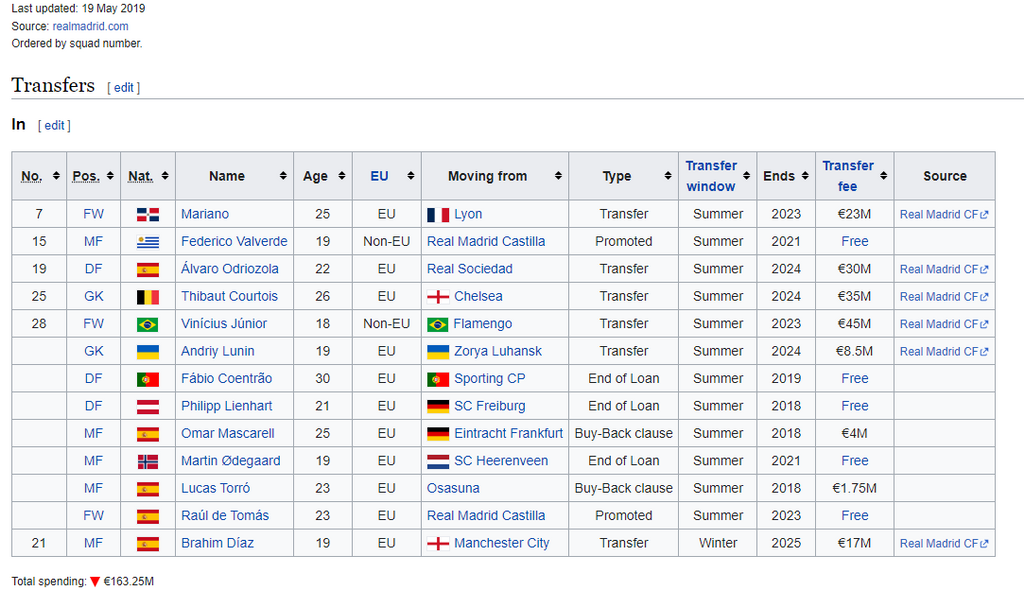
Task: Open Real Sociedad club link
Action: click(470, 269)
